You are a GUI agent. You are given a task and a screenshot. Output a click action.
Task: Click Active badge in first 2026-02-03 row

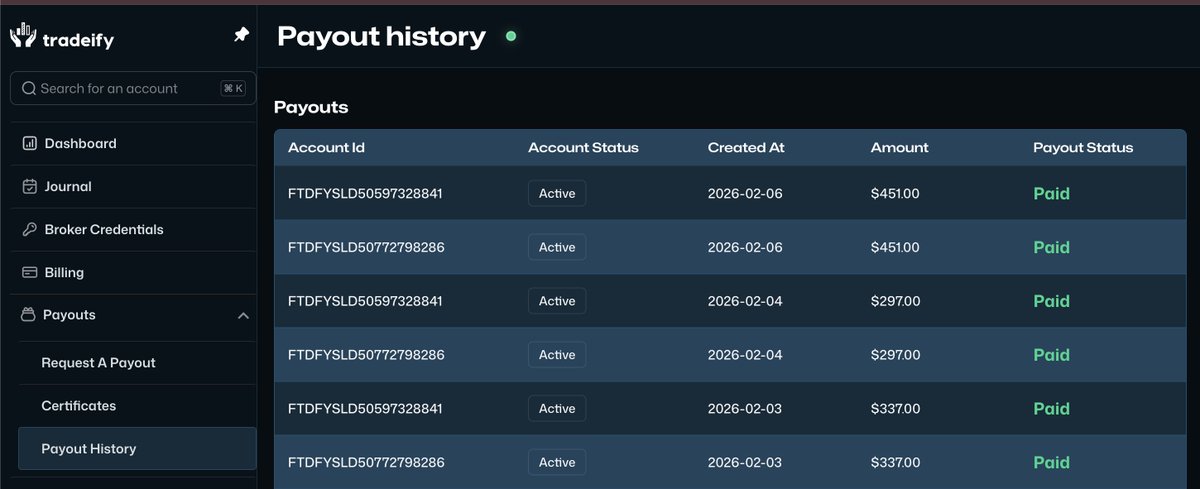tap(557, 408)
